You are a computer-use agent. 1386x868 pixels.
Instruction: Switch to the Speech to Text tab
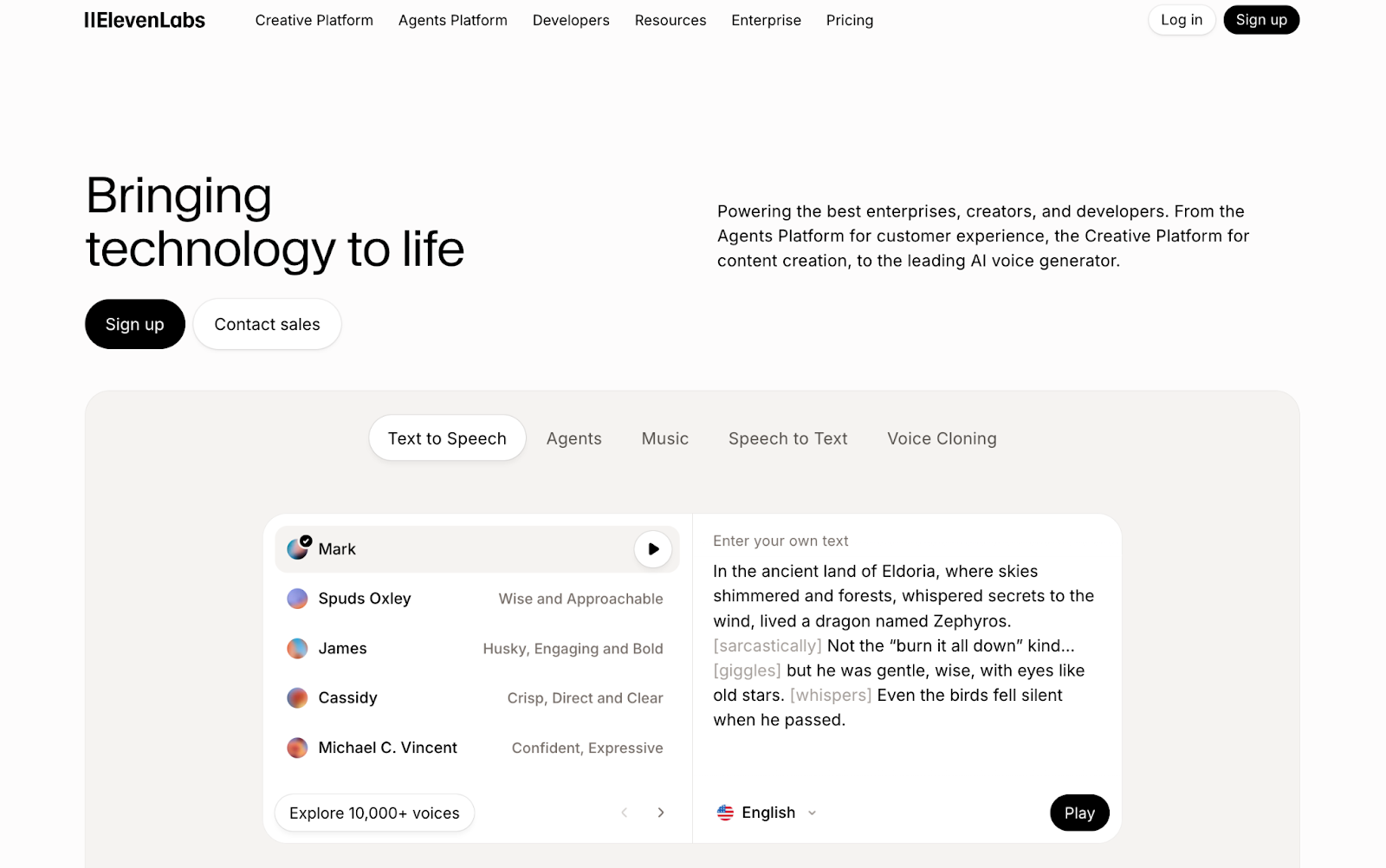pyautogui.click(x=787, y=438)
